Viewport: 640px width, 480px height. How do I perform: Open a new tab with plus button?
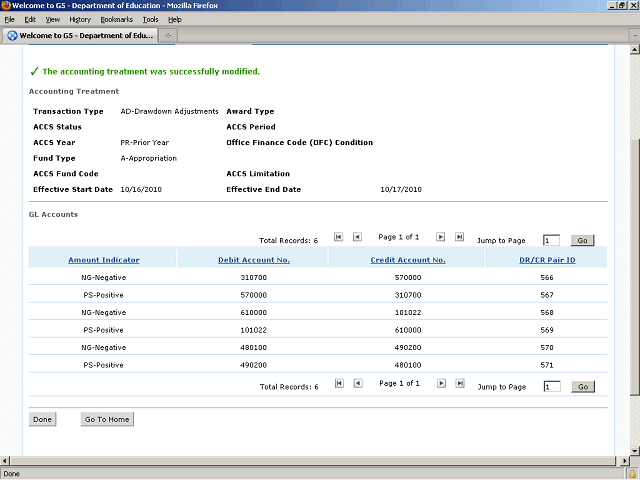tap(169, 35)
